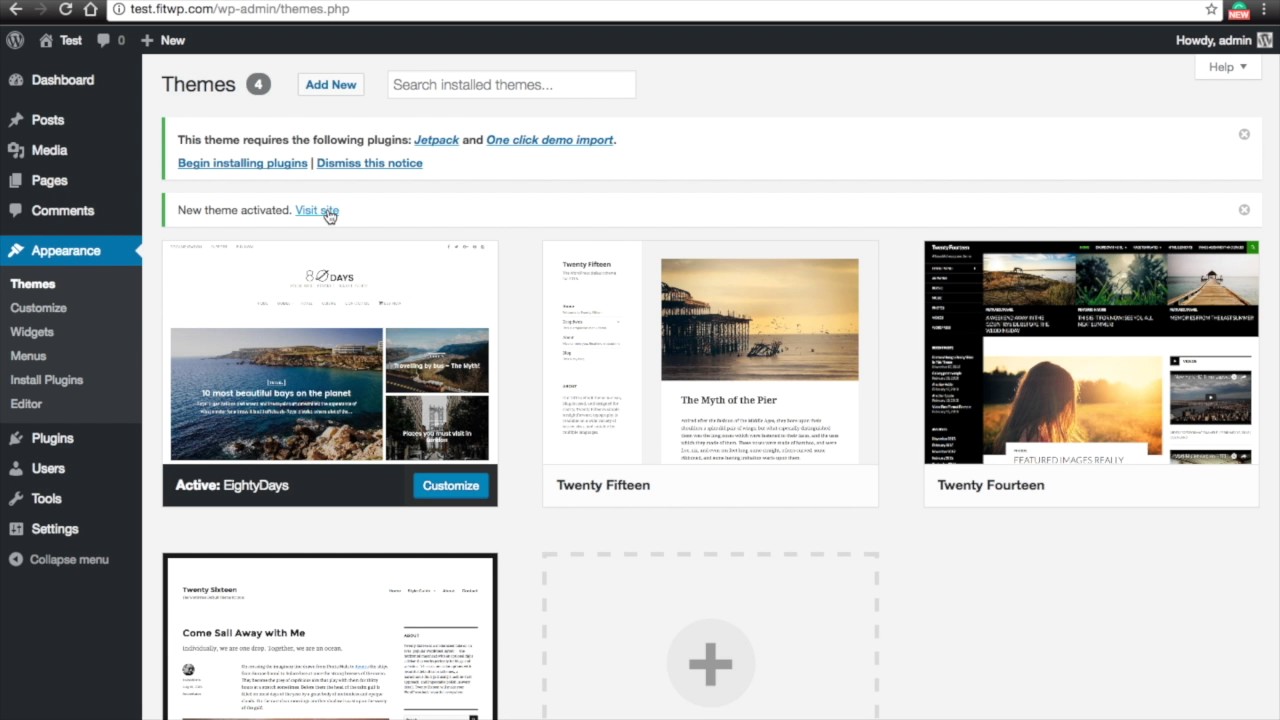Screen dimensions: 1280x720
Task: Click the Appearance paintbrush icon
Action: click(16, 250)
